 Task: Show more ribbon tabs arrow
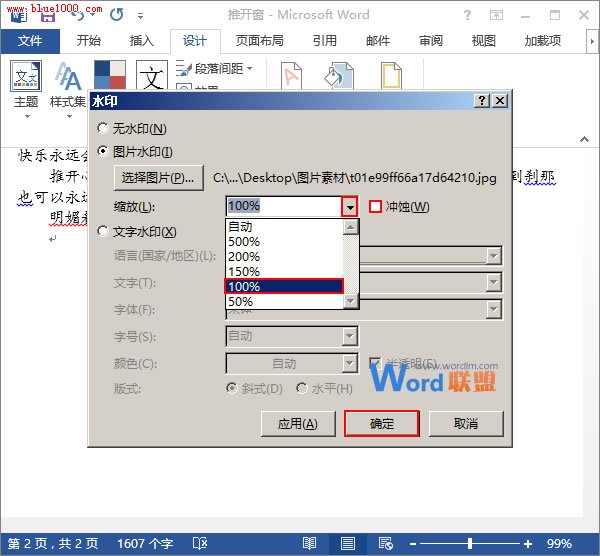(x=592, y=41)
